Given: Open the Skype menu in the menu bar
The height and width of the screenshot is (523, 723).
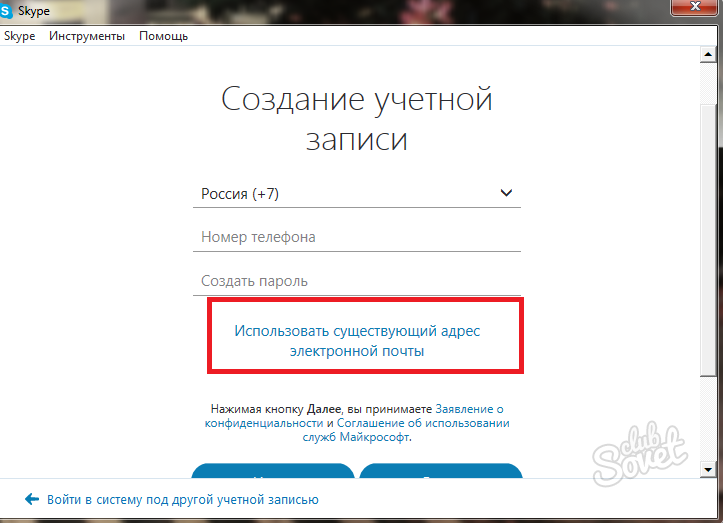Looking at the screenshot, I should 19,36.
